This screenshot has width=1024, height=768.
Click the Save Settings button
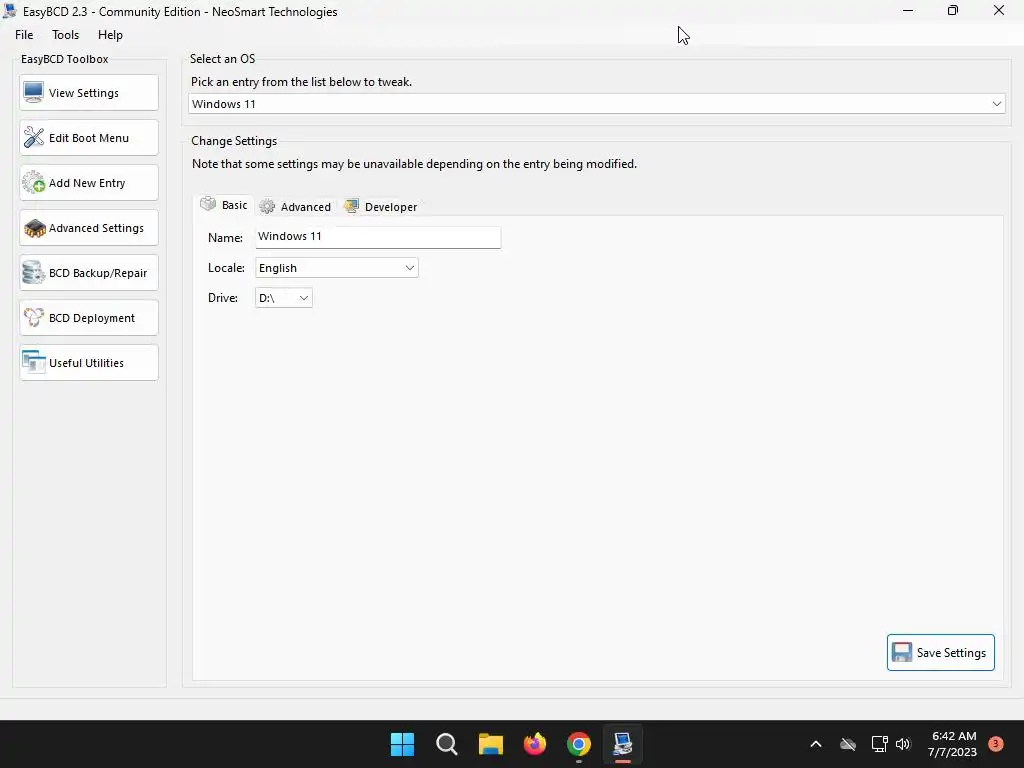[940, 652]
